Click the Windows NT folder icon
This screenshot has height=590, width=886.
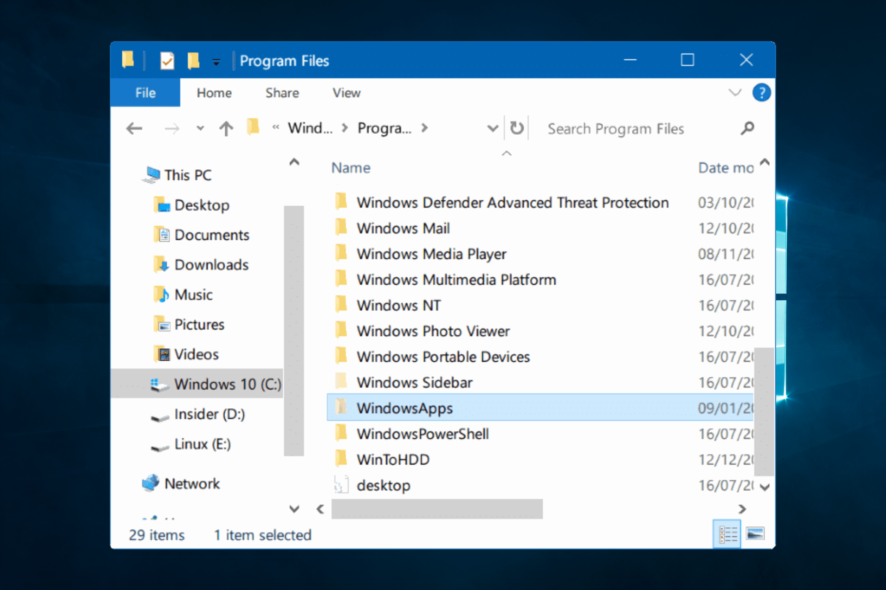341,304
